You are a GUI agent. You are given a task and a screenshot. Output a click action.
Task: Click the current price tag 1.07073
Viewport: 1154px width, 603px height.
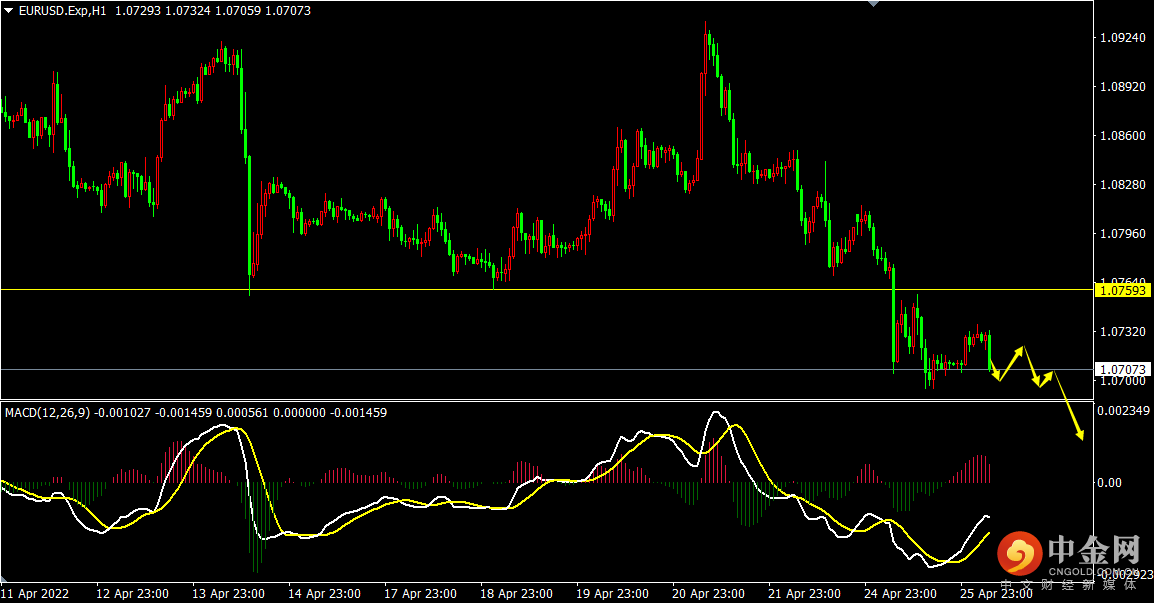[1123, 369]
